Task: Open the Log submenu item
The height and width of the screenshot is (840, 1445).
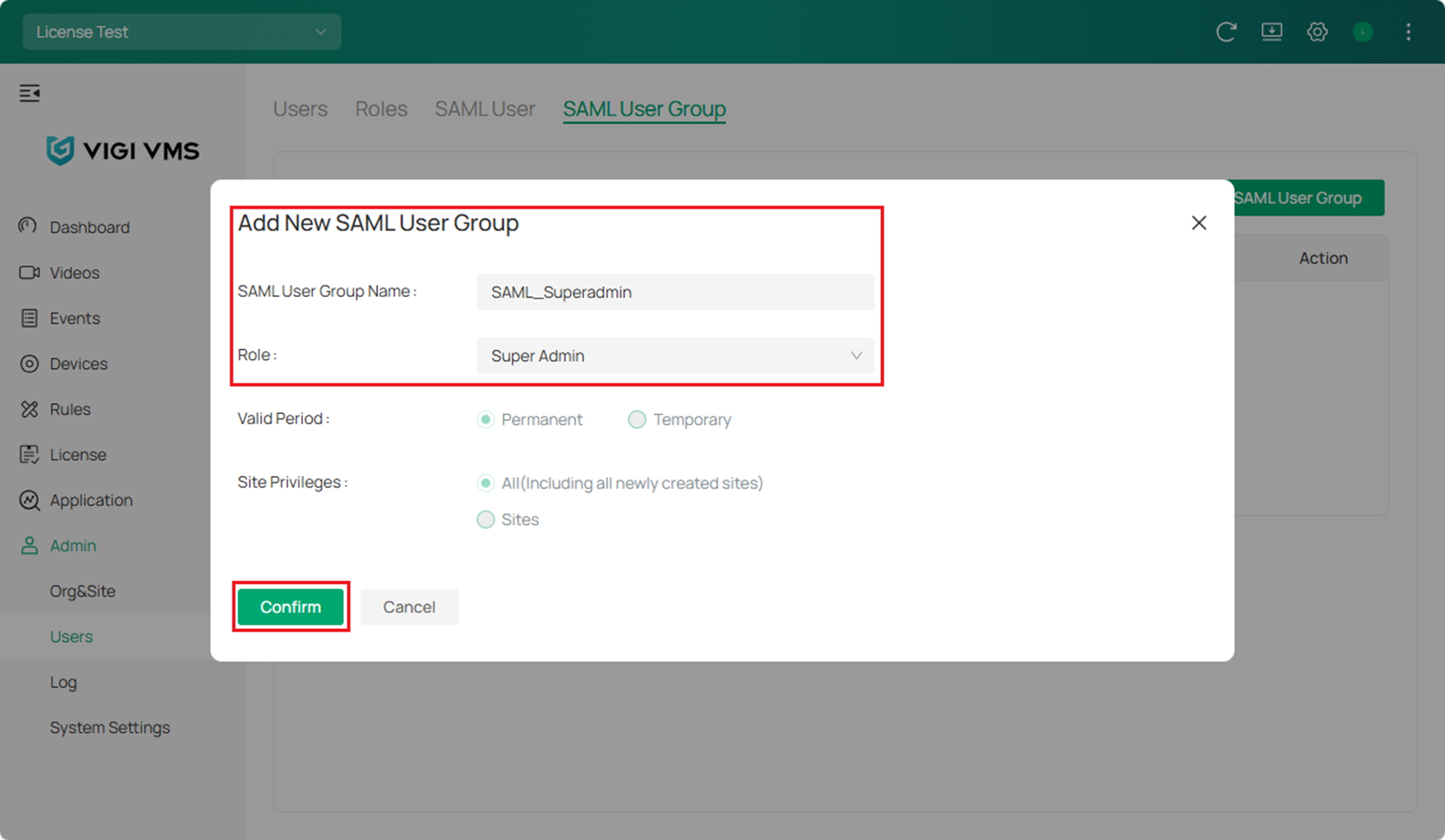Action: (x=63, y=682)
